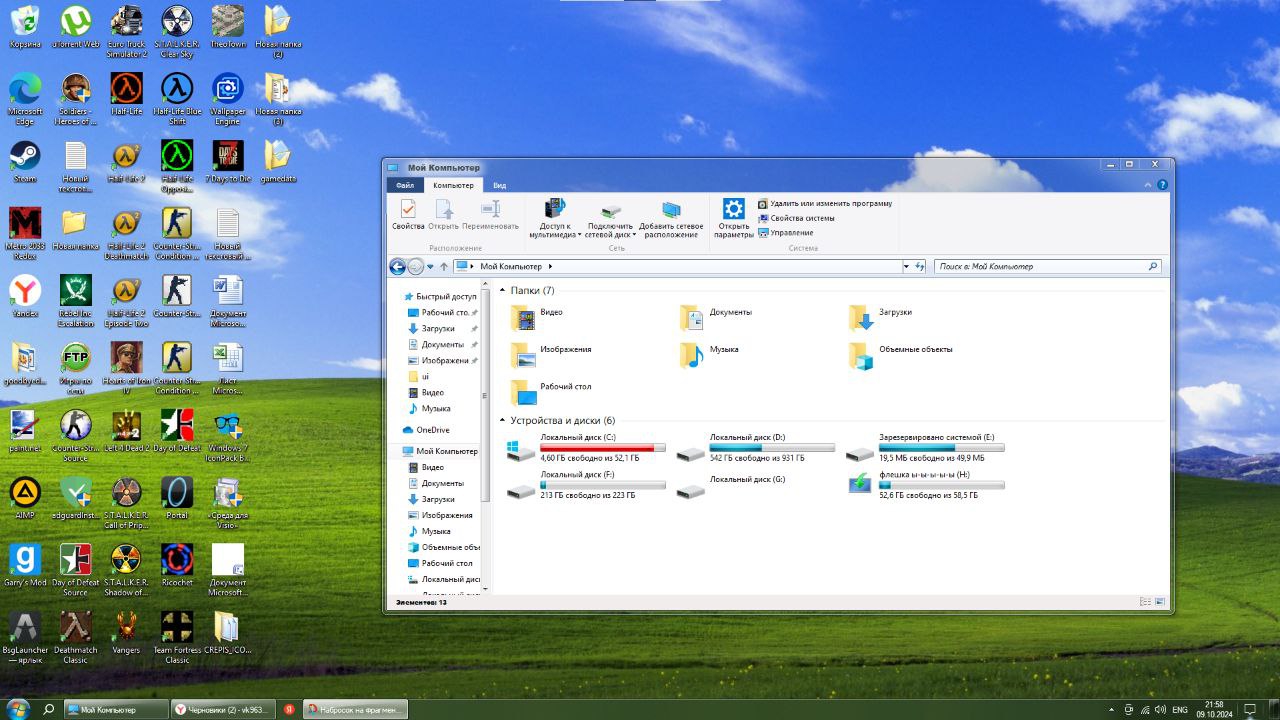
Task: Select the Ricochet desktop shortcut
Action: point(177,565)
